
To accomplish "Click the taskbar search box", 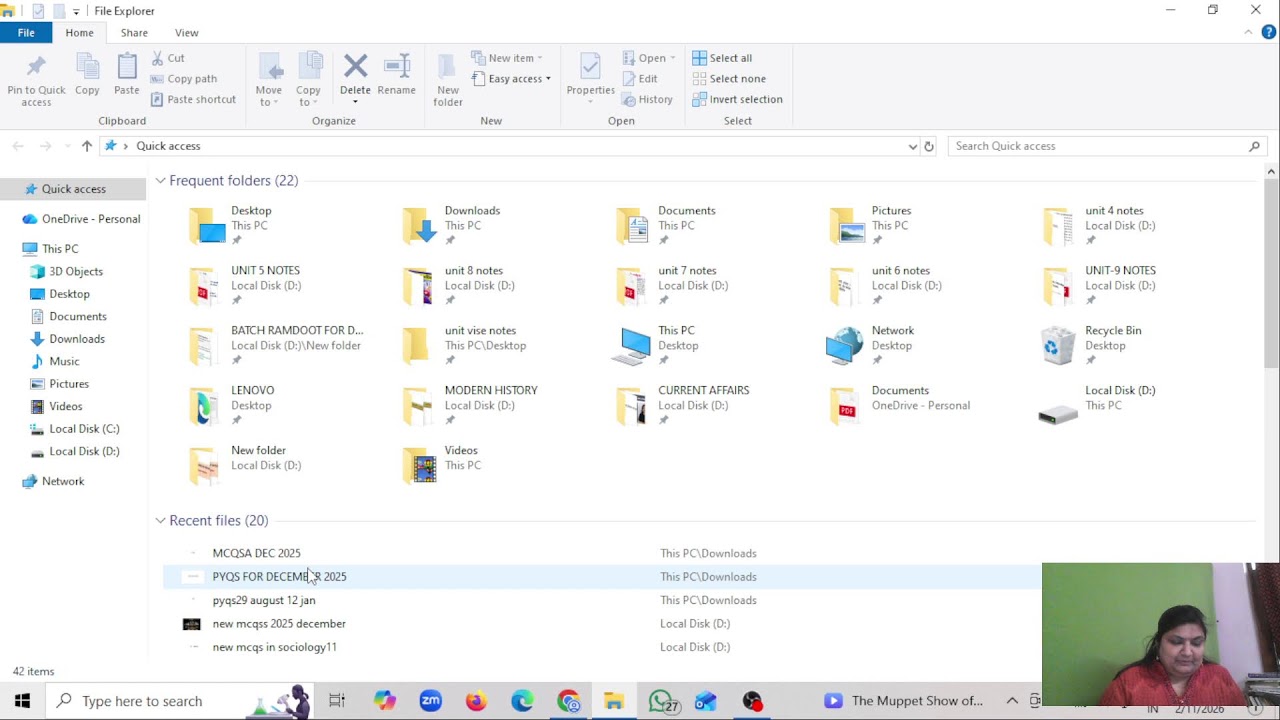I will click(x=180, y=701).
